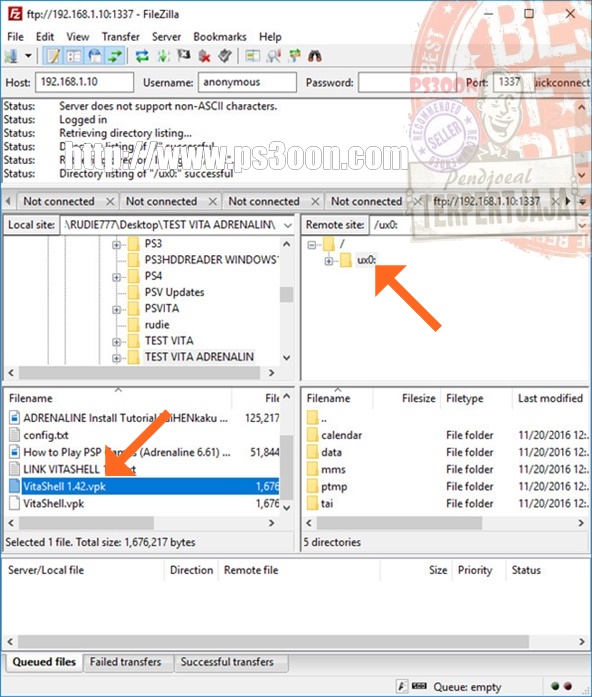Viewport: 592px width, 697px height.
Task: Expand the PSVITA folder in local tree
Action: [116, 309]
